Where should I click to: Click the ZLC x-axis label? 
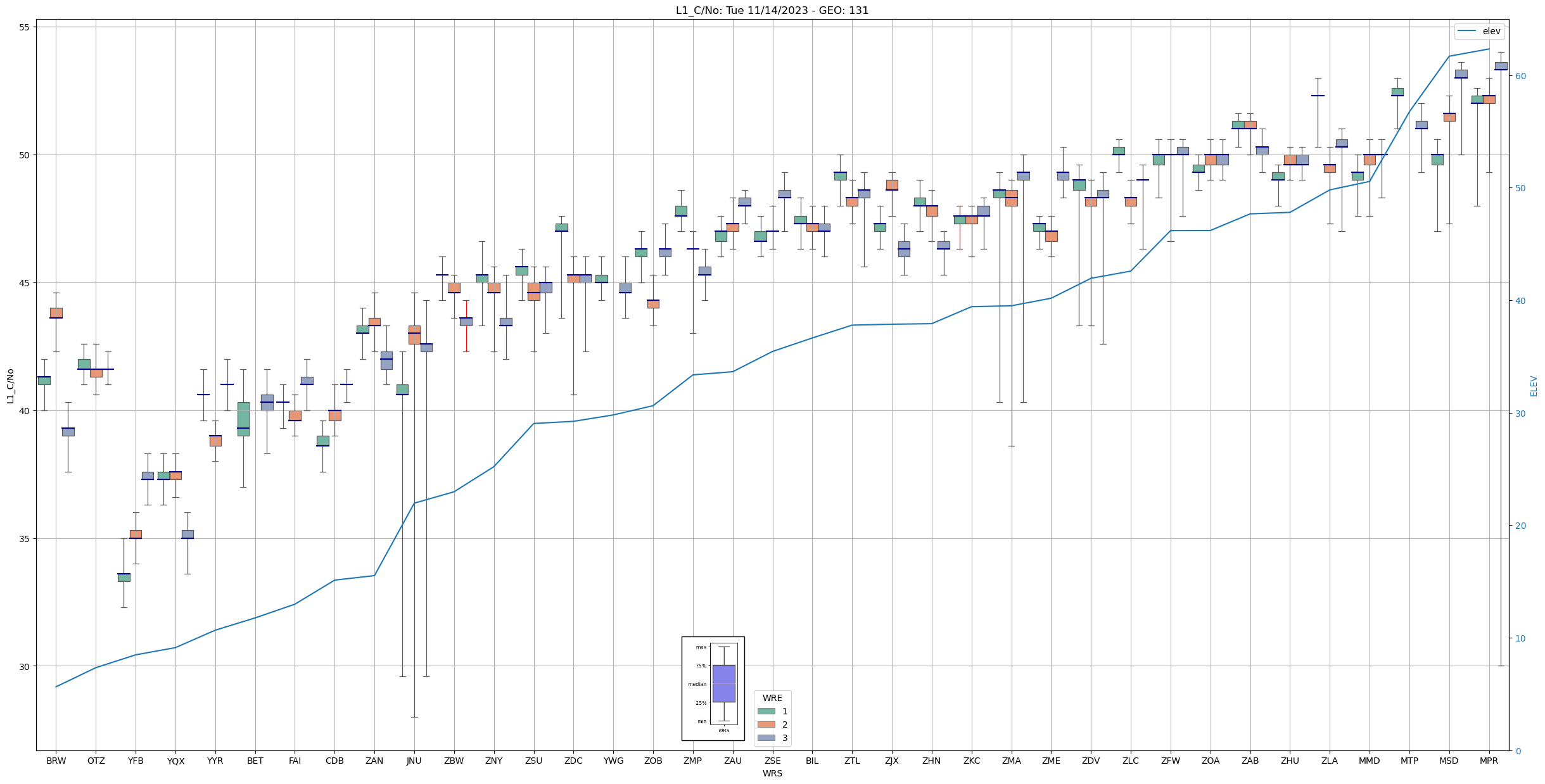pos(1131,761)
